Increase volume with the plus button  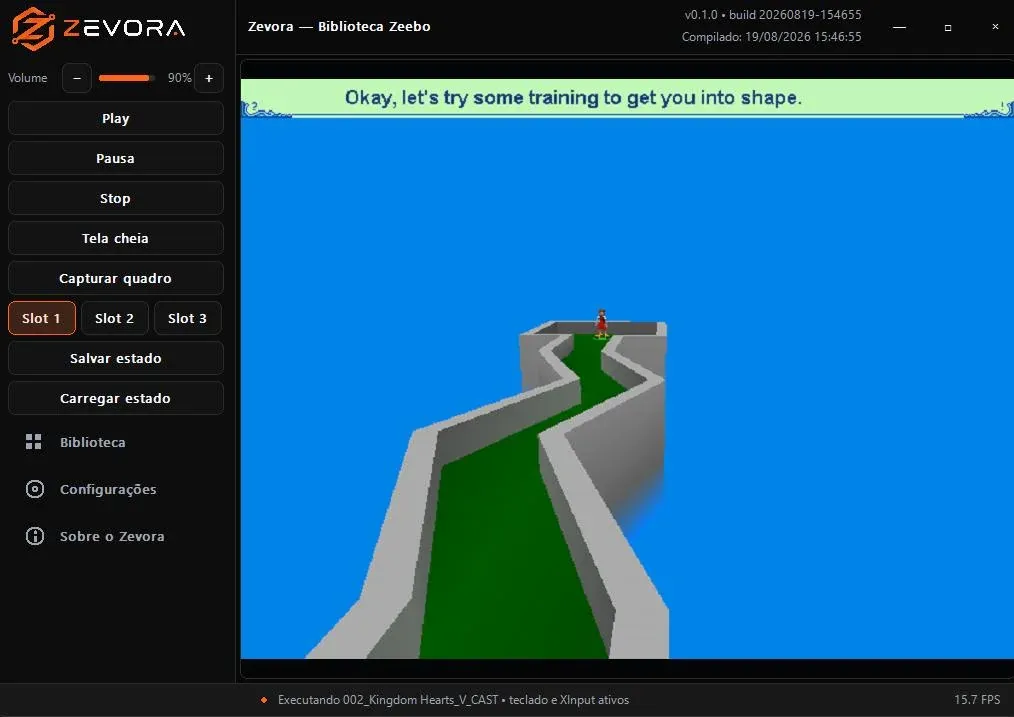pos(209,78)
